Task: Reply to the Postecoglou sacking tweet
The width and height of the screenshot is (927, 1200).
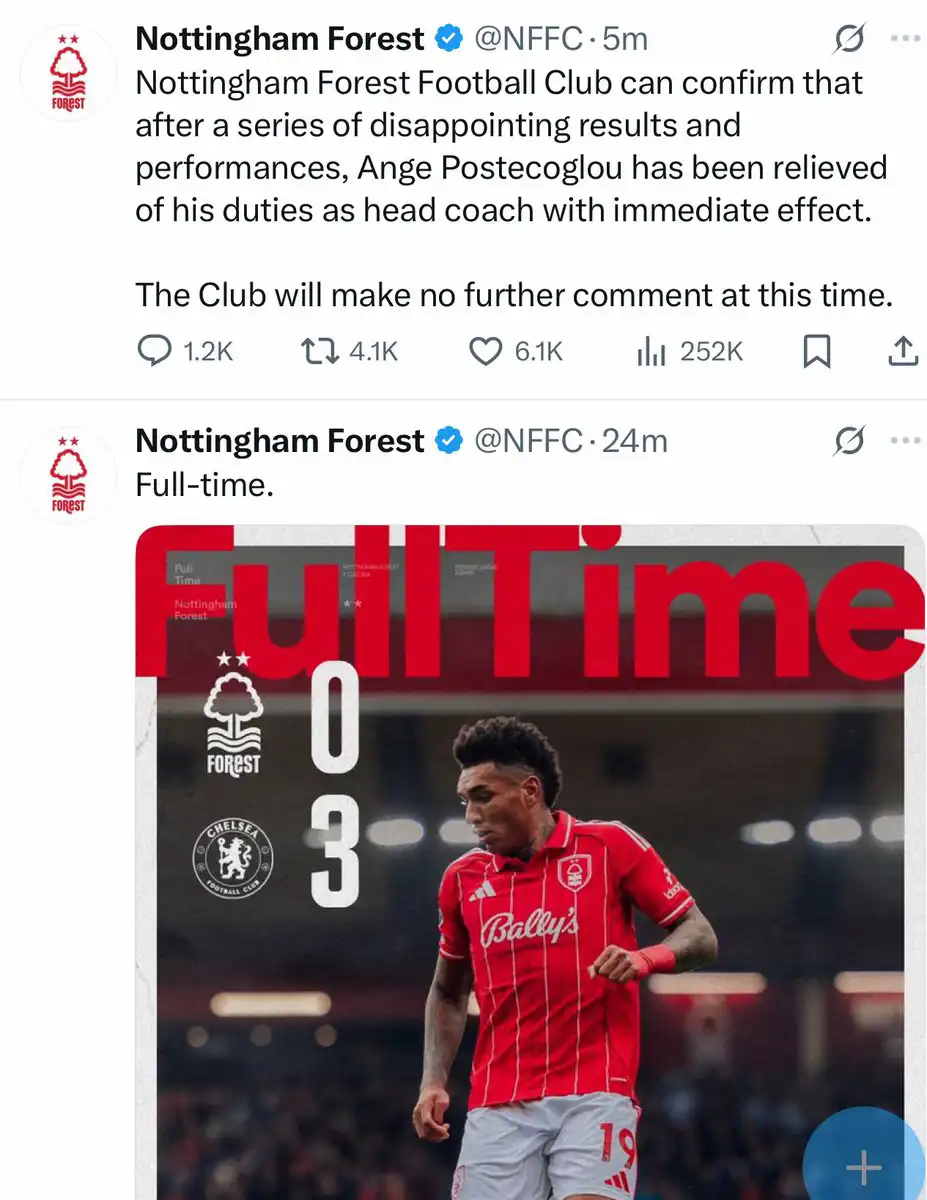Action: 153,351
